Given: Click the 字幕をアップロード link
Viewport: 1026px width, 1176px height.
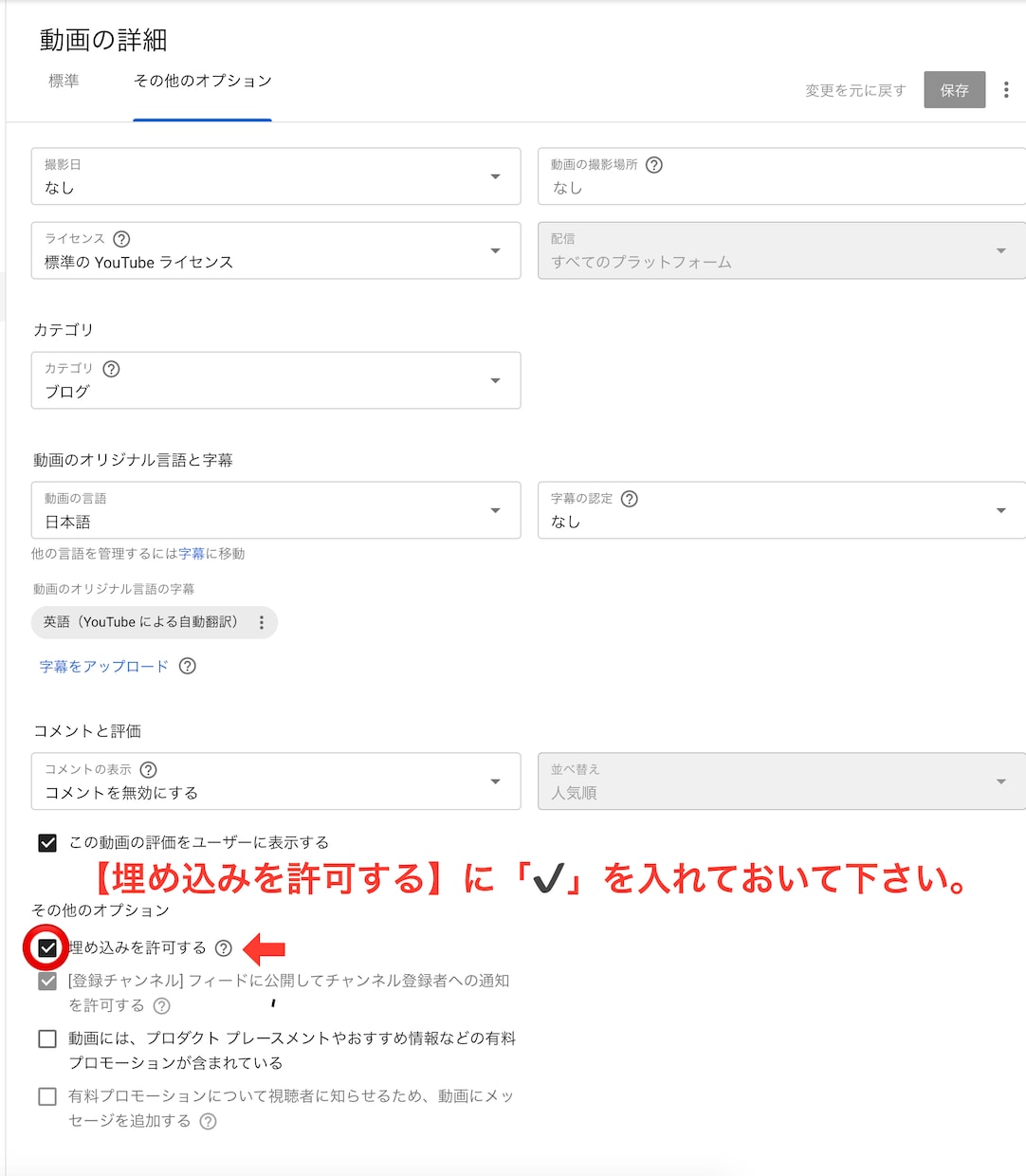Looking at the screenshot, I should click(104, 667).
